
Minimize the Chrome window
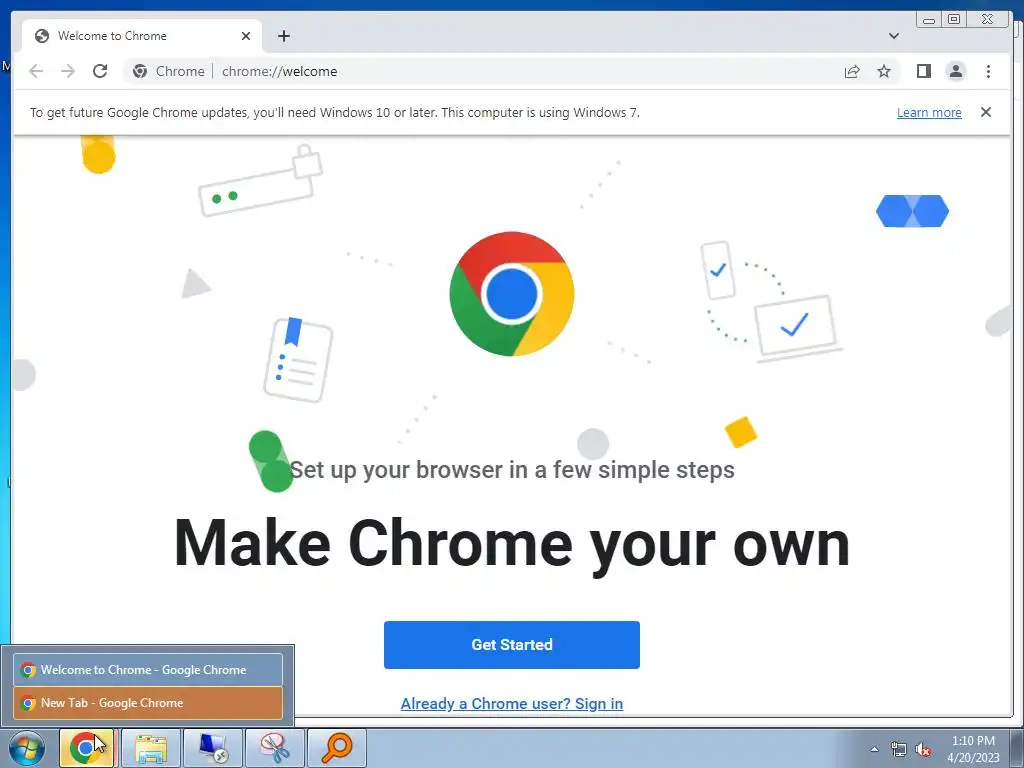point(929,20)
